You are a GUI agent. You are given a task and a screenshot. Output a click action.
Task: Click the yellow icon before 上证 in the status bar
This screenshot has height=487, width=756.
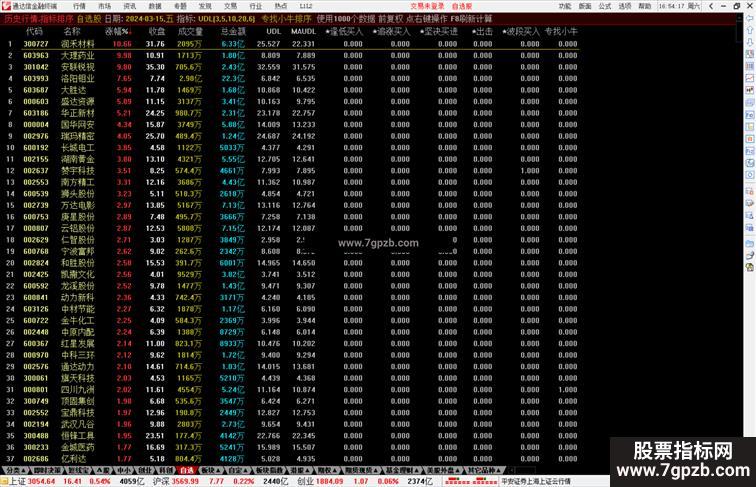point(4,481)
